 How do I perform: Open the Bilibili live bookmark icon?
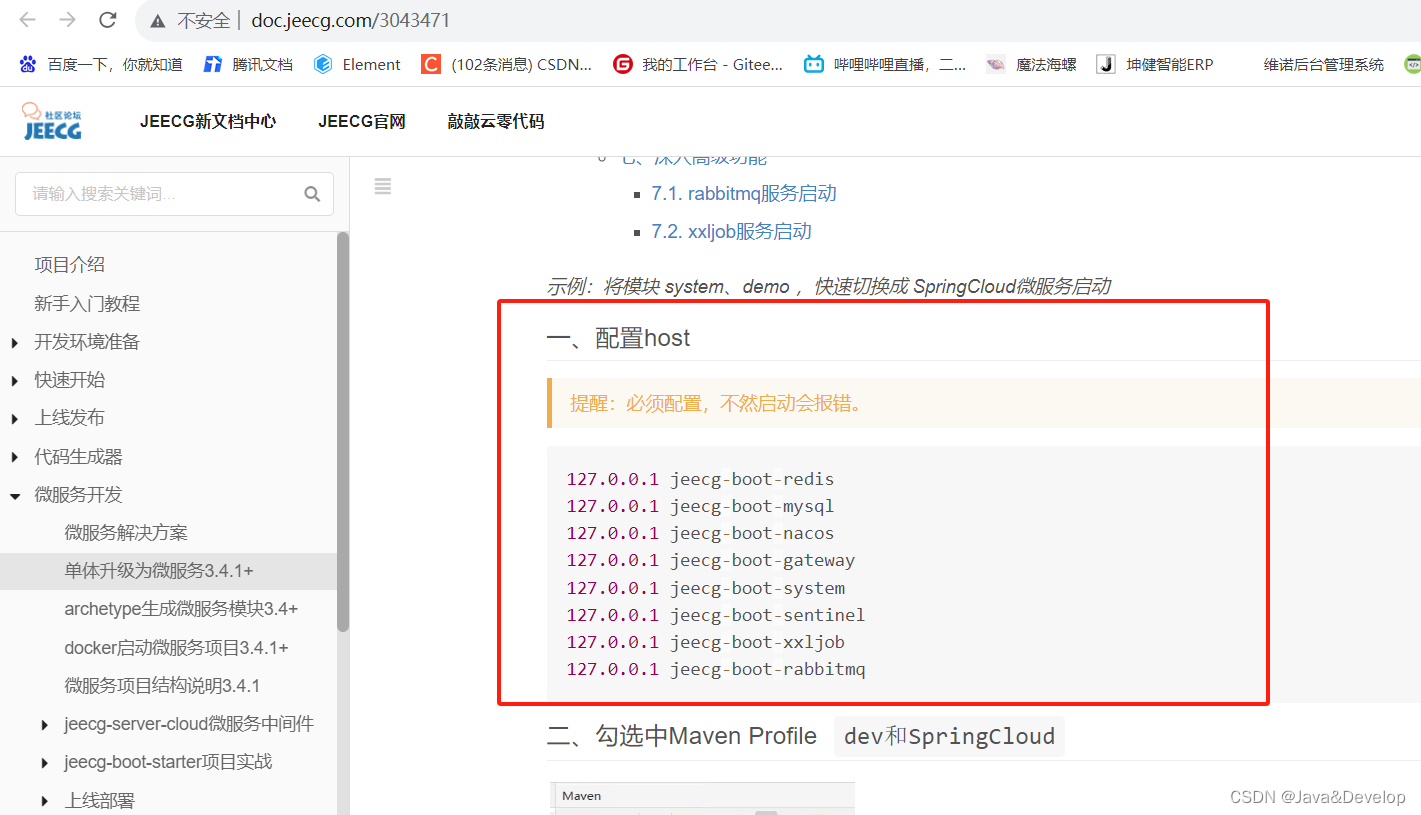point(814,64)
